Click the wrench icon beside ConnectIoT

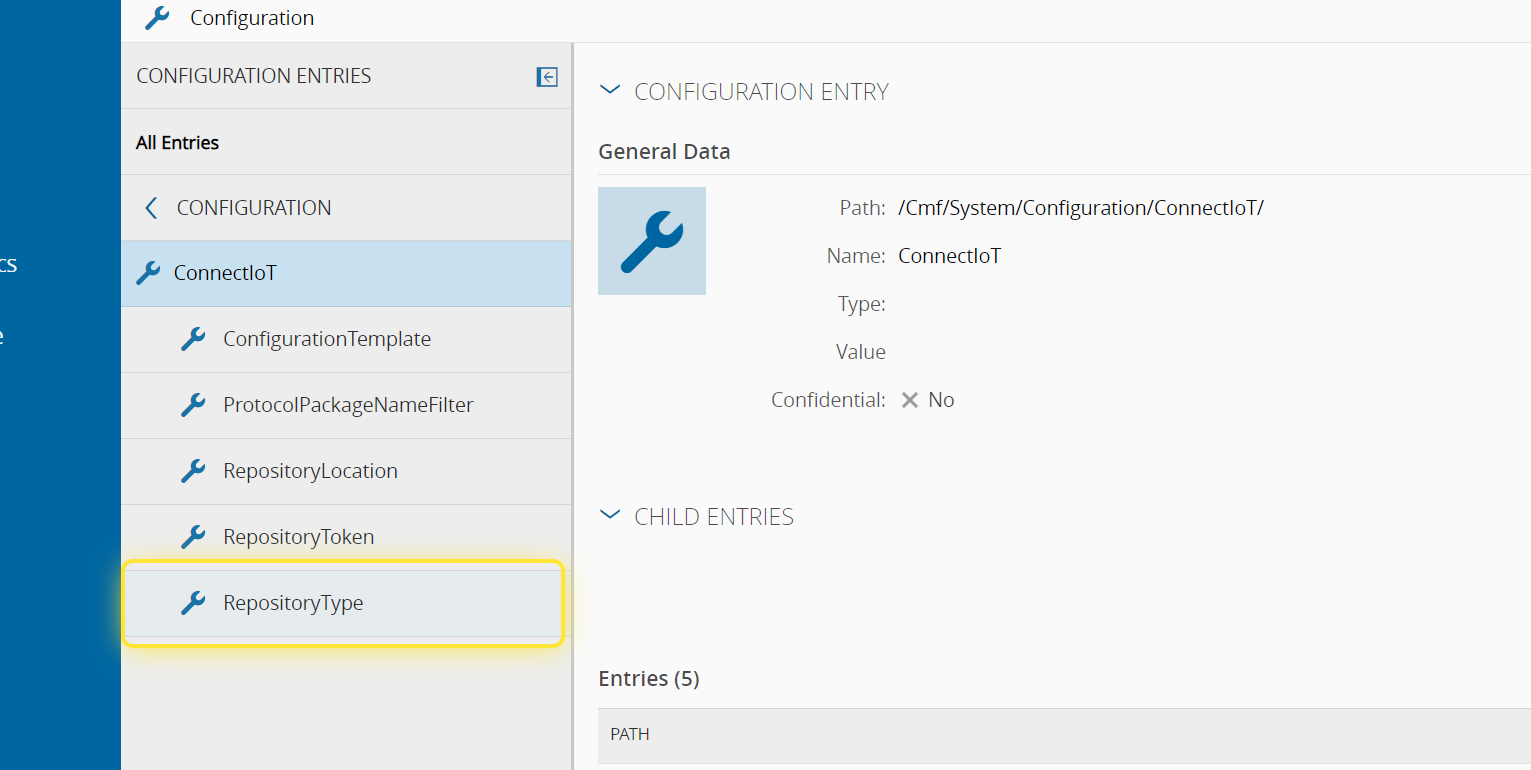(x=148, y=272)
